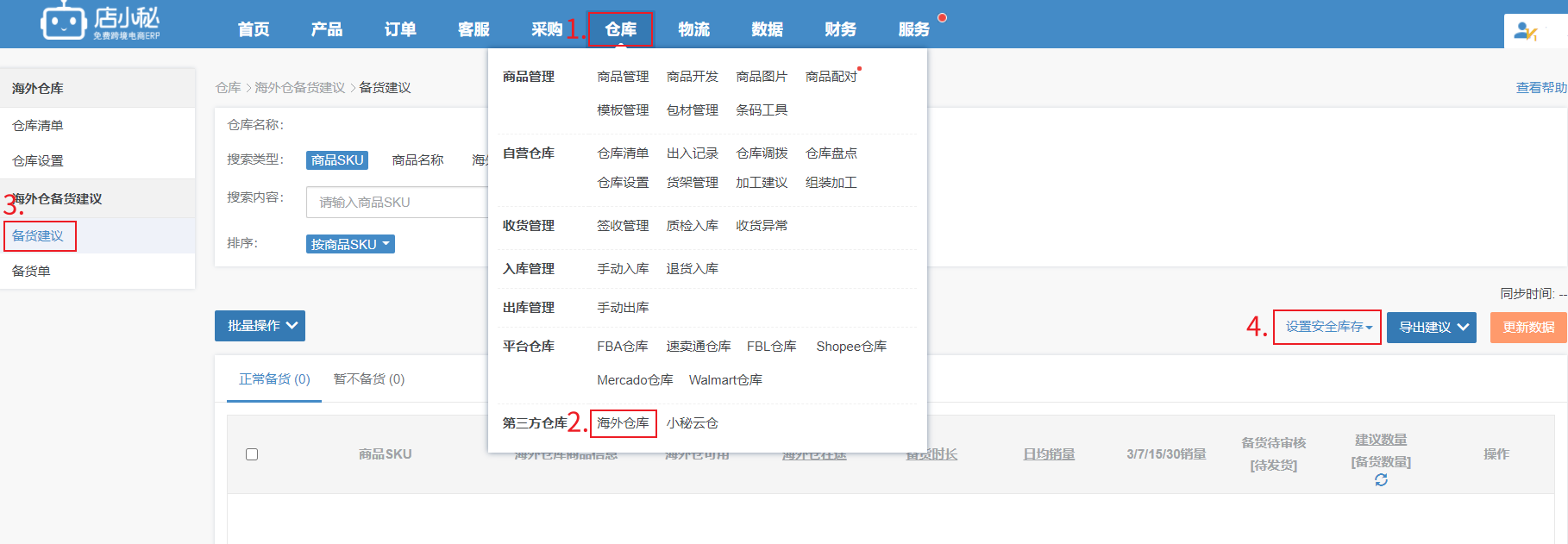The width and height of the screenshot is (1568, 544).
Task: Click the 店小秘 robot logo
Action: click(64, 22)
